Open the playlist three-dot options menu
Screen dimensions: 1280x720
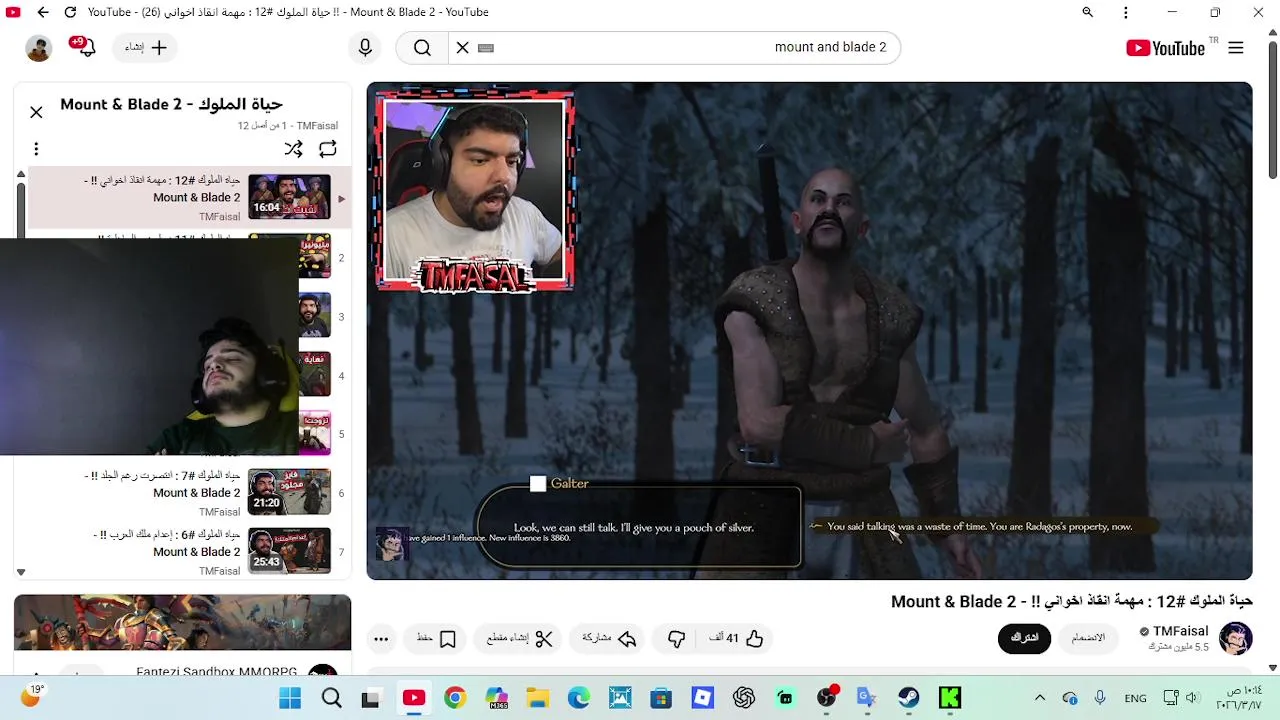point(36,149)
